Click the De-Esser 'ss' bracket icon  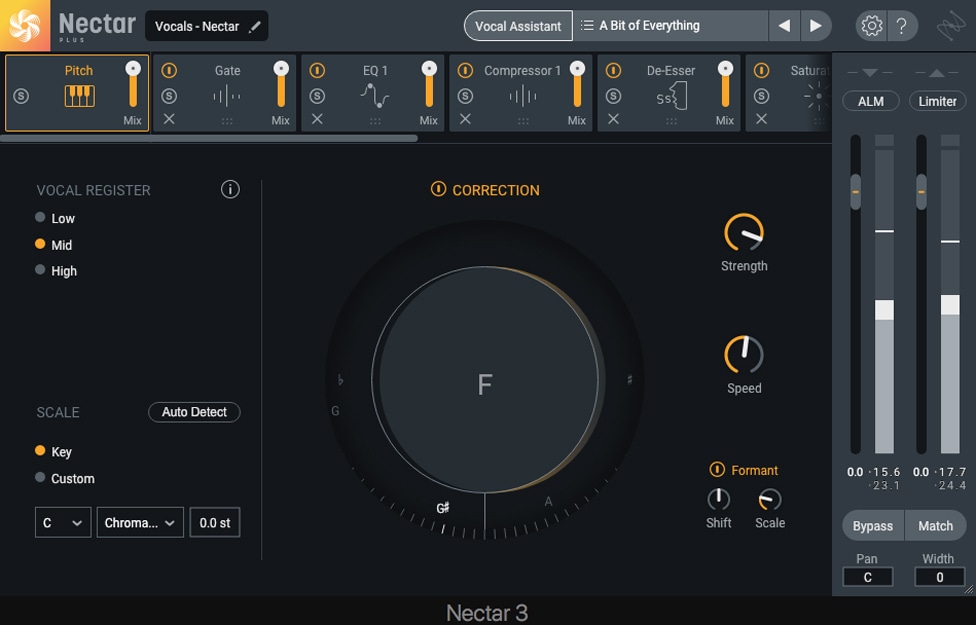pyautogui.click(x=671, y=96)
